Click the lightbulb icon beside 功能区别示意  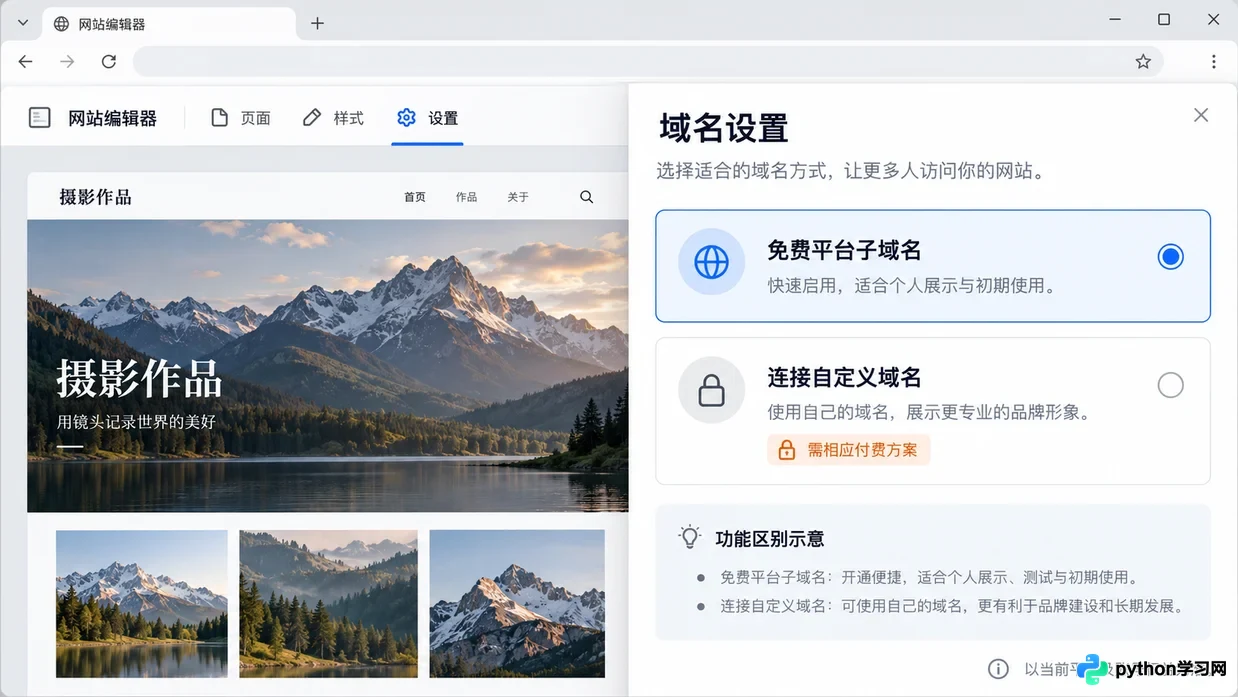click(690, 537)
